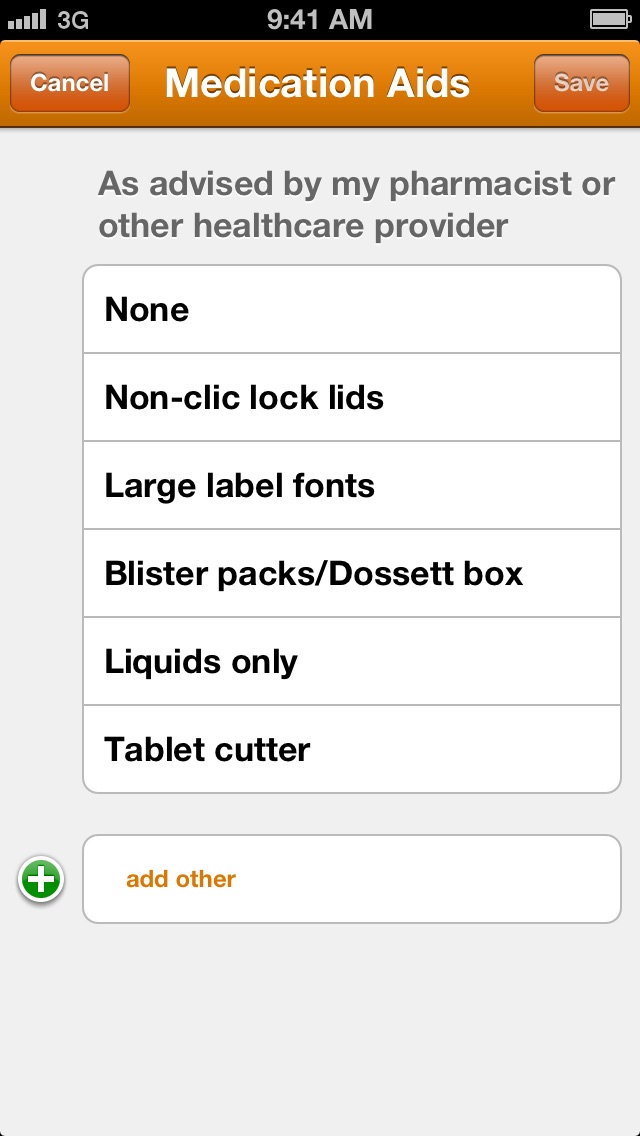640x1136 pixels.
Task: Tap the pharmacist advice heading text
Action: click(x=355, y=205)
